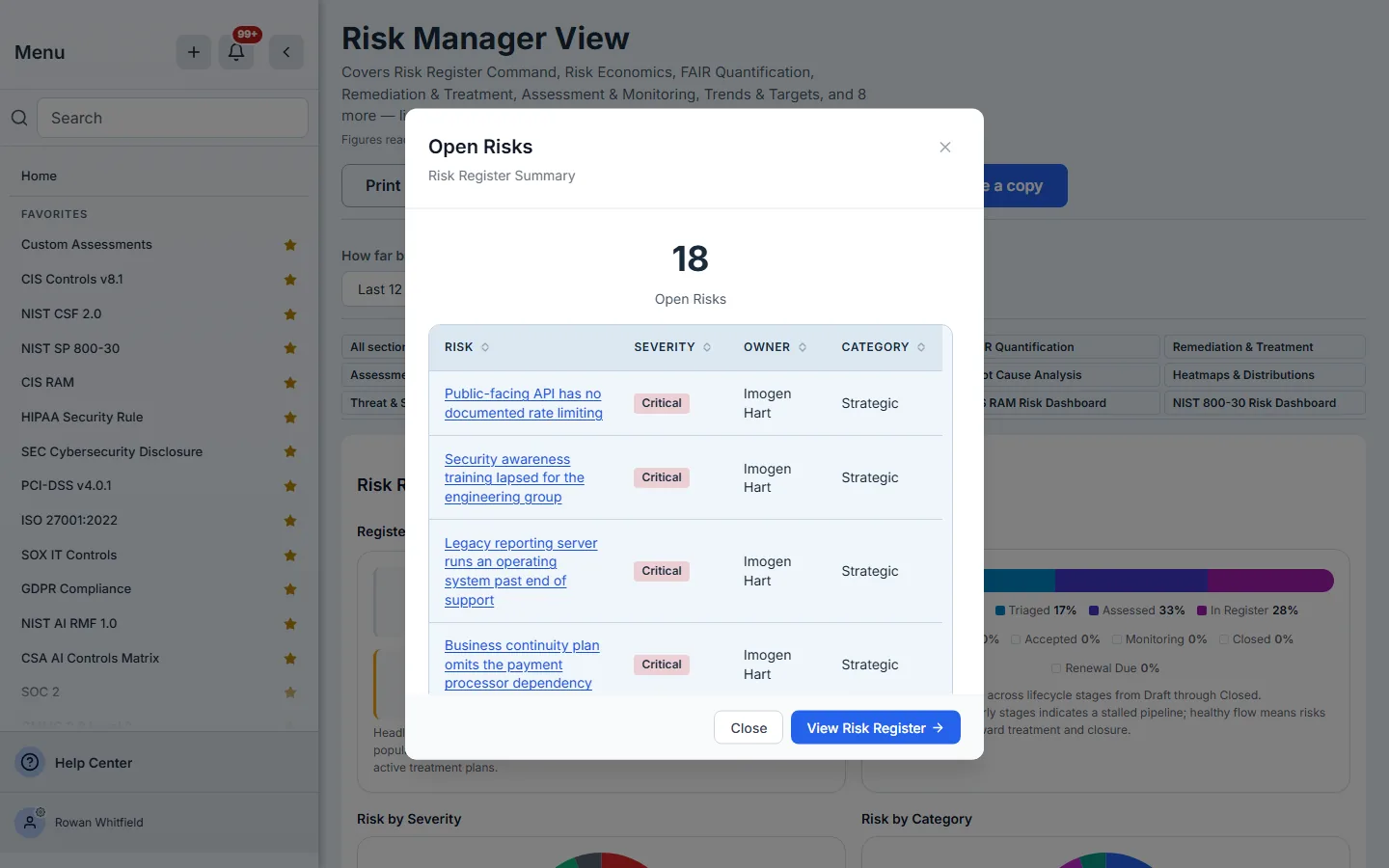
Task: Click the 18 Open Risks count
Action: 691,258
